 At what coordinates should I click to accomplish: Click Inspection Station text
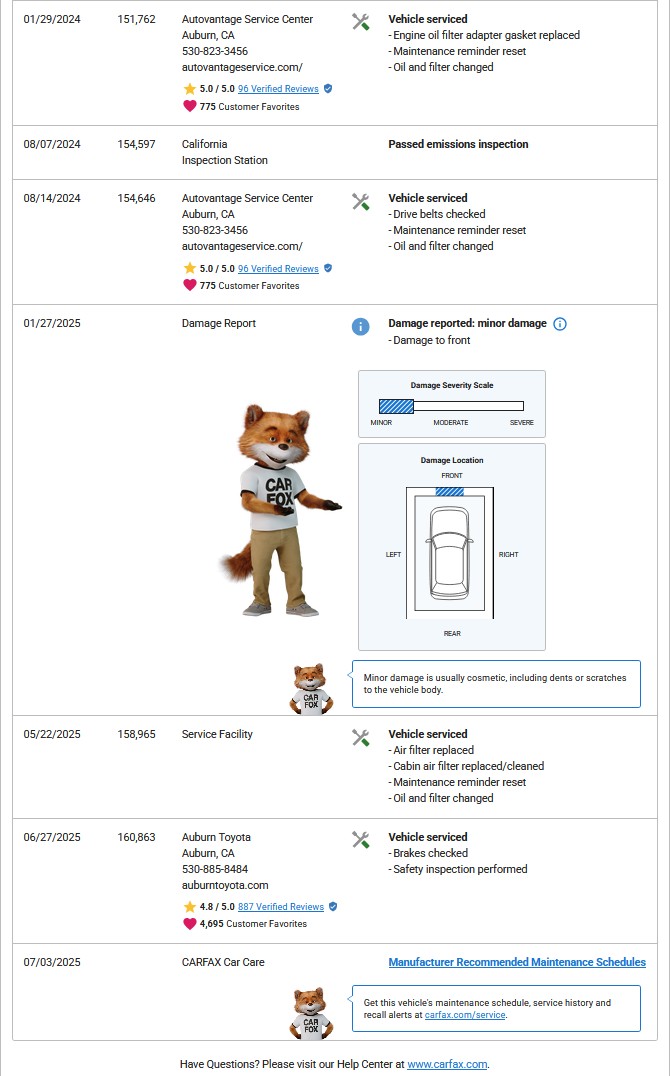224,160
